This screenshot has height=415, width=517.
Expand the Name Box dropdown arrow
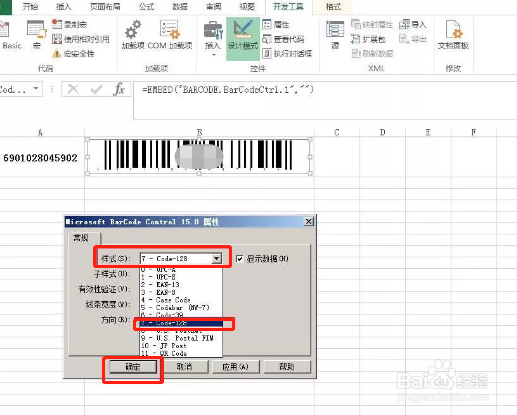coord(35,89)
